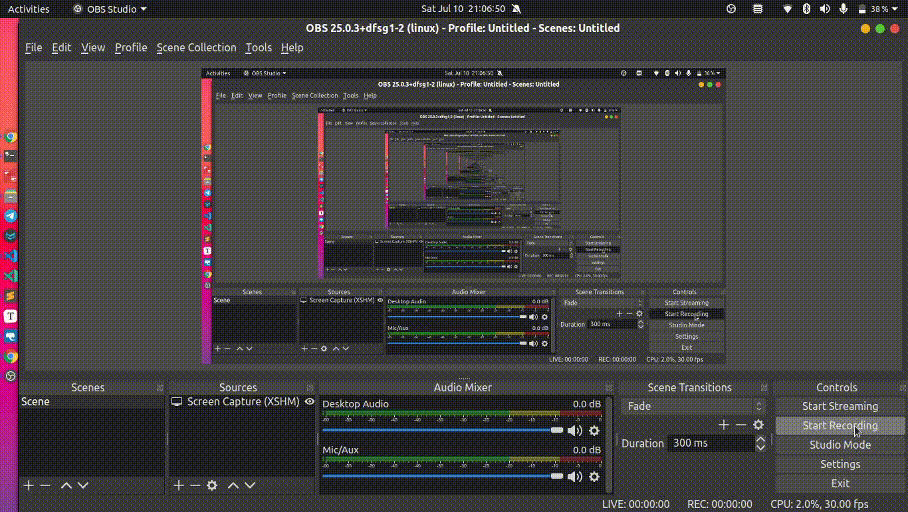The image size is (908, 512).
Task: Open clock and calendar in top bar
Action: point(463,9)
